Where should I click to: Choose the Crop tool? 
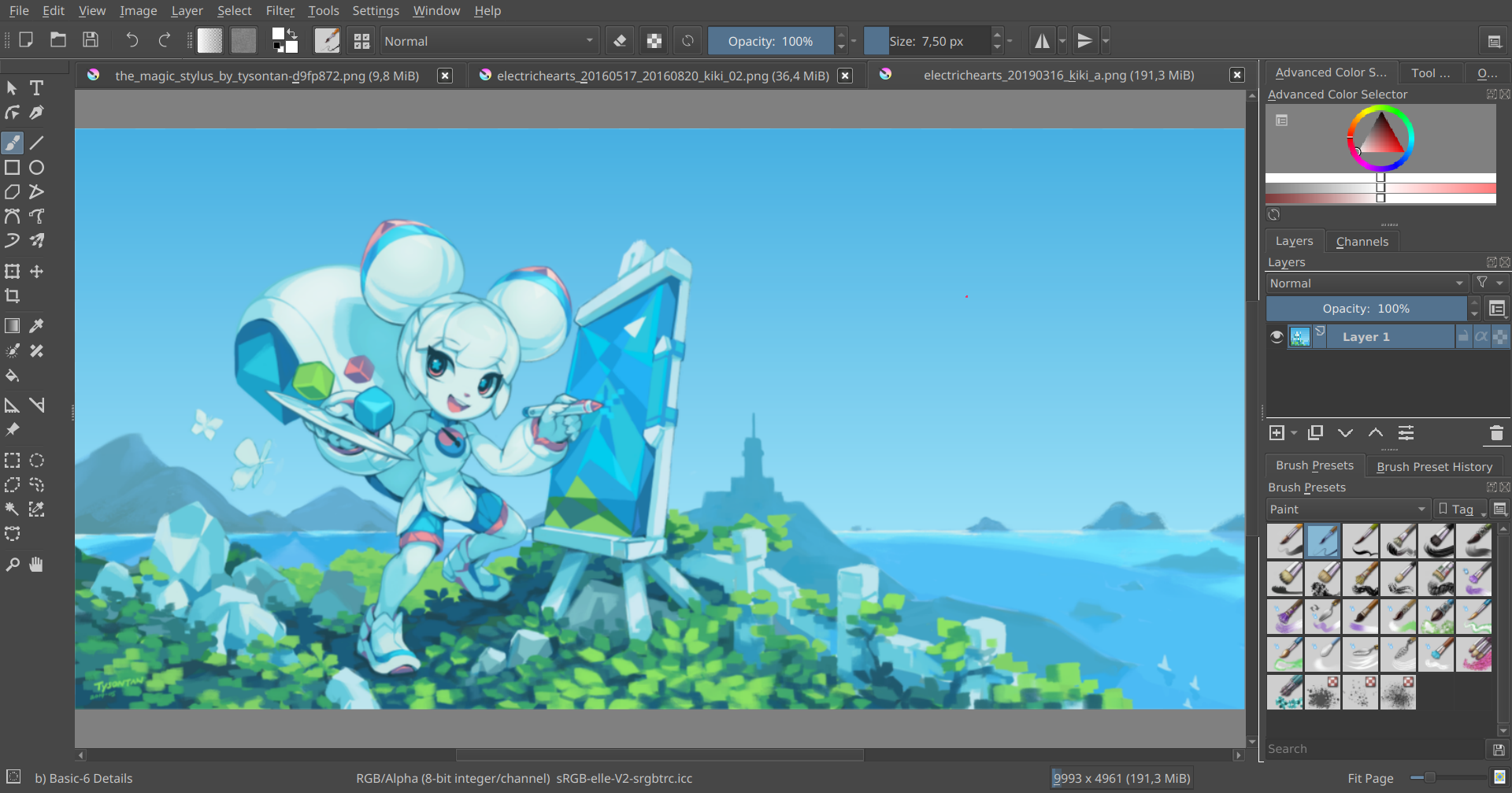(12, 296)
